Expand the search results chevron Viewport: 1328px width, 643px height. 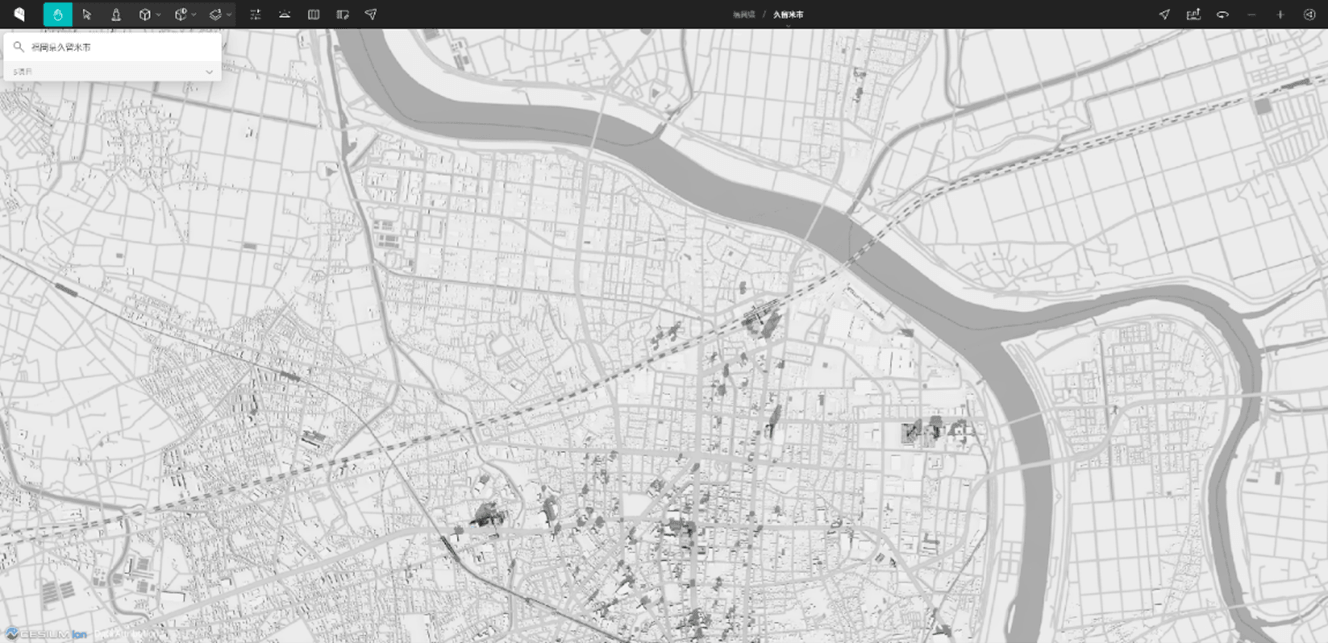209,72
